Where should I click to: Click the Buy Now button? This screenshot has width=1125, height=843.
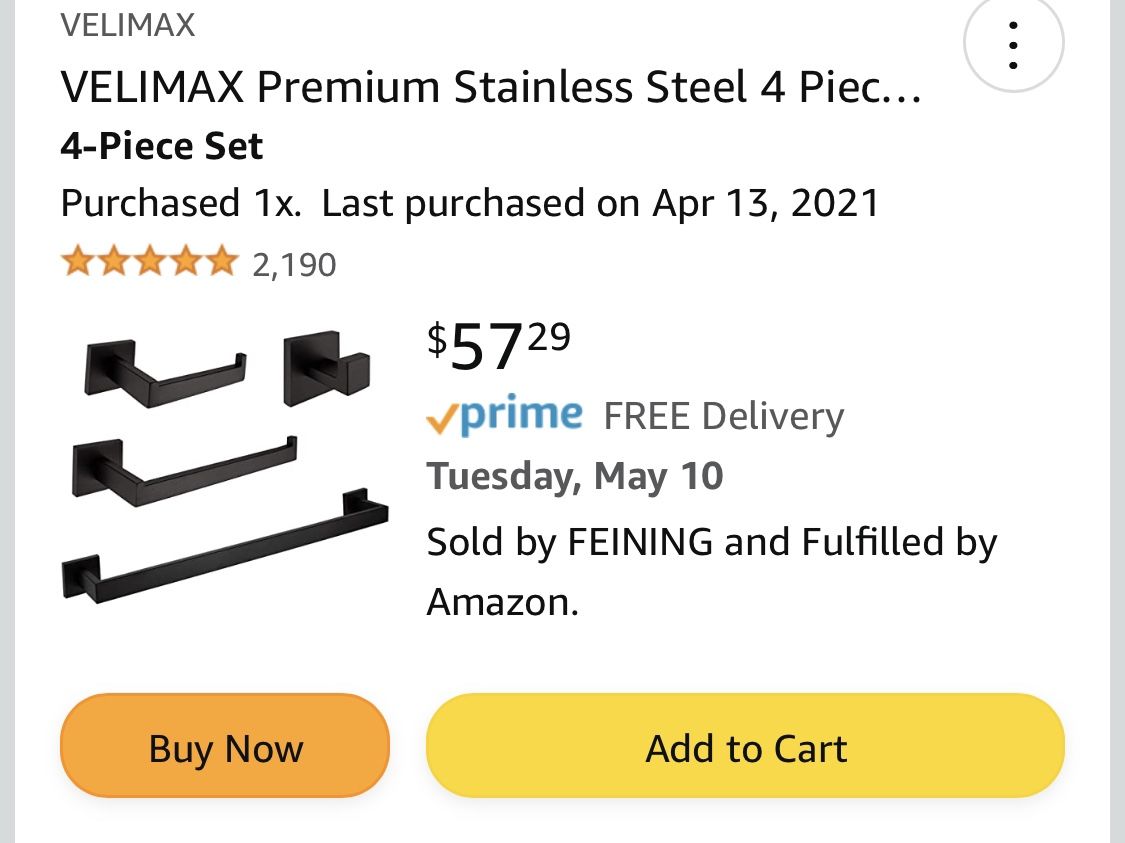225,747
